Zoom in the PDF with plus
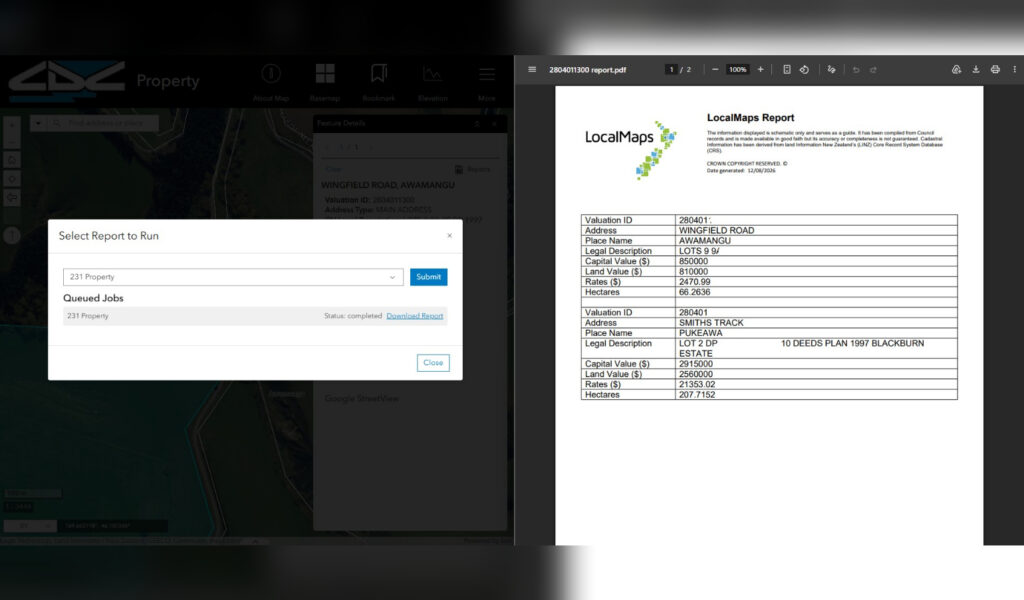The image size is (1024, 600). coord(760,69)
